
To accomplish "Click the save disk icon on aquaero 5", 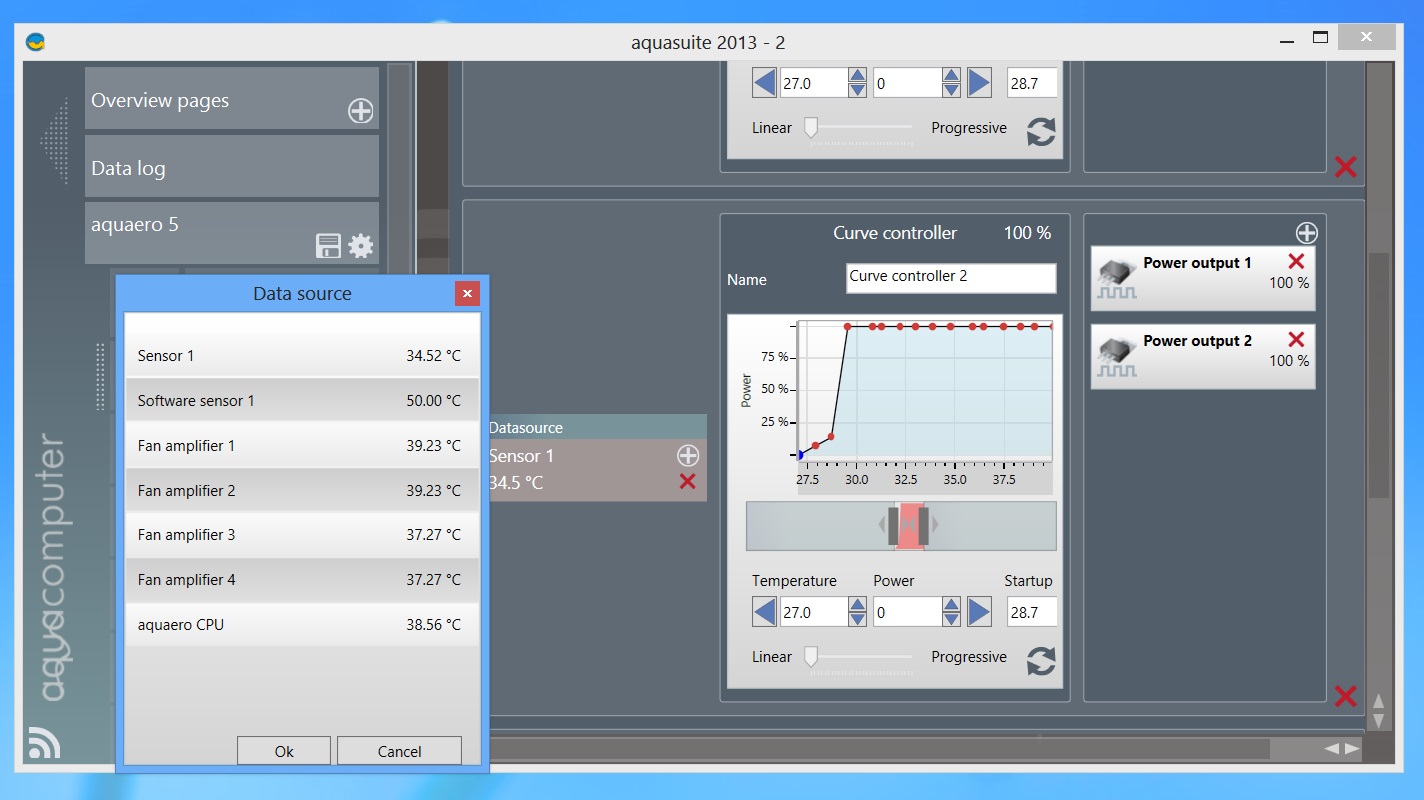I will (328, 246).
